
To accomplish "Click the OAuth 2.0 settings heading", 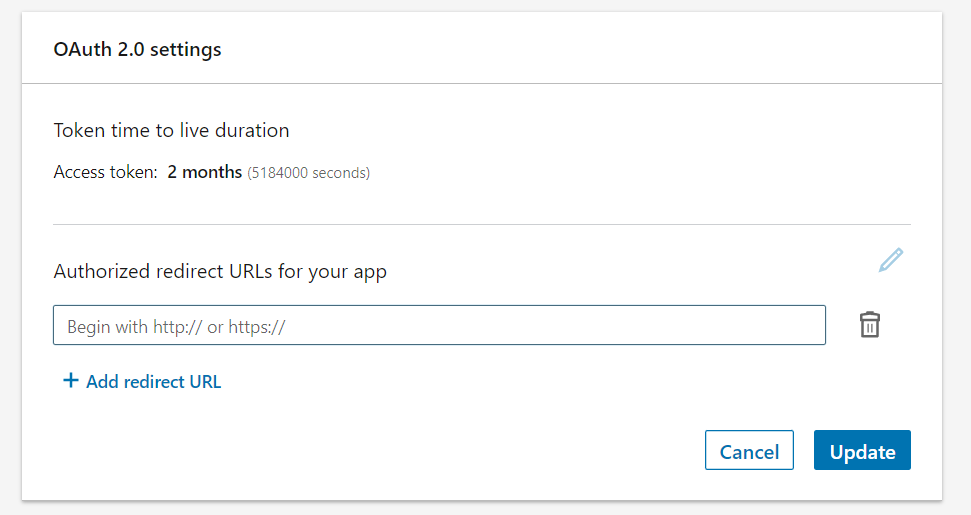I will pos(138,49).
